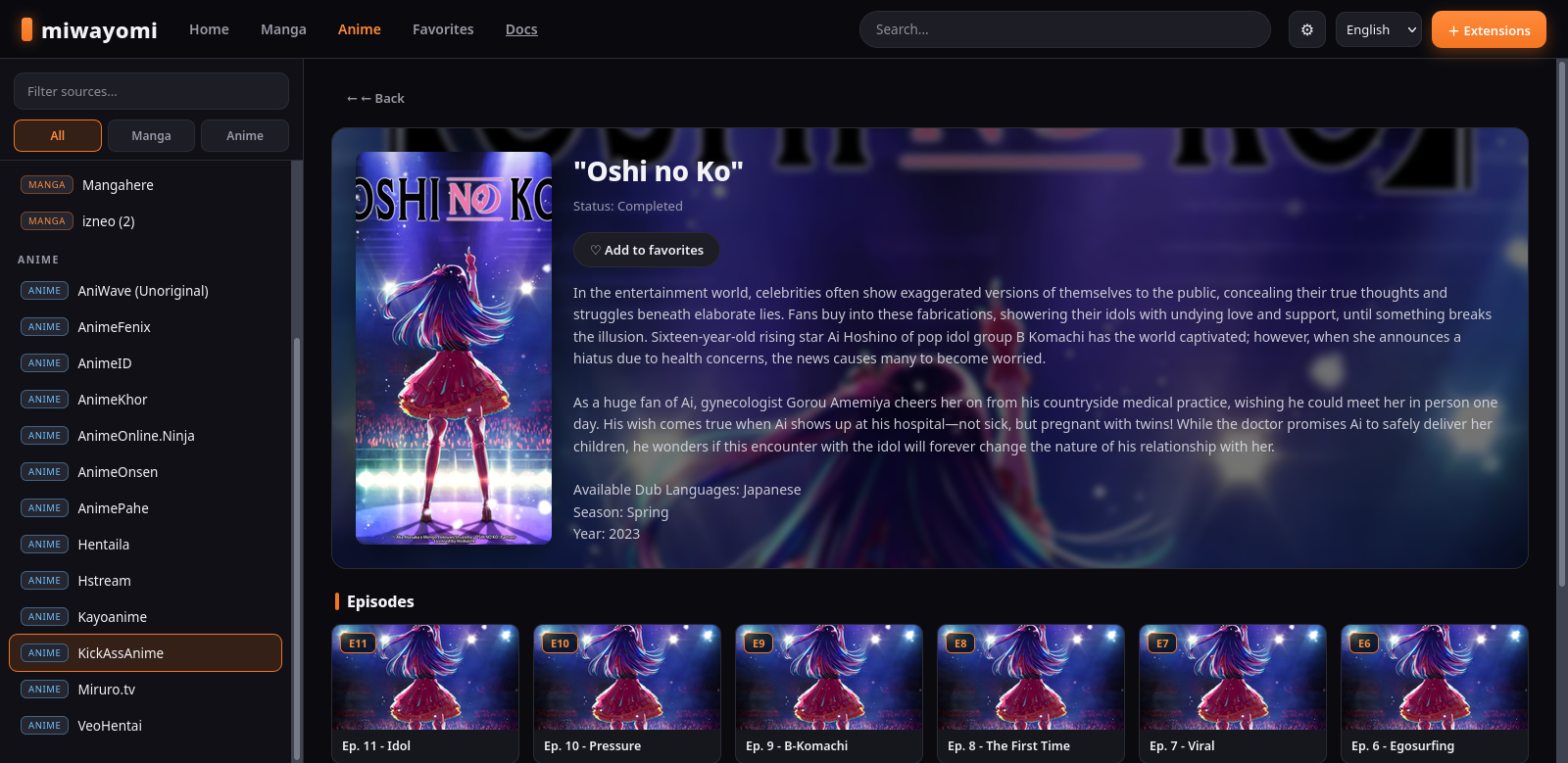Click the sidebar source list scrollbar
The image size is (1568, 763).
pyautogui.click(x=297, y=548)
